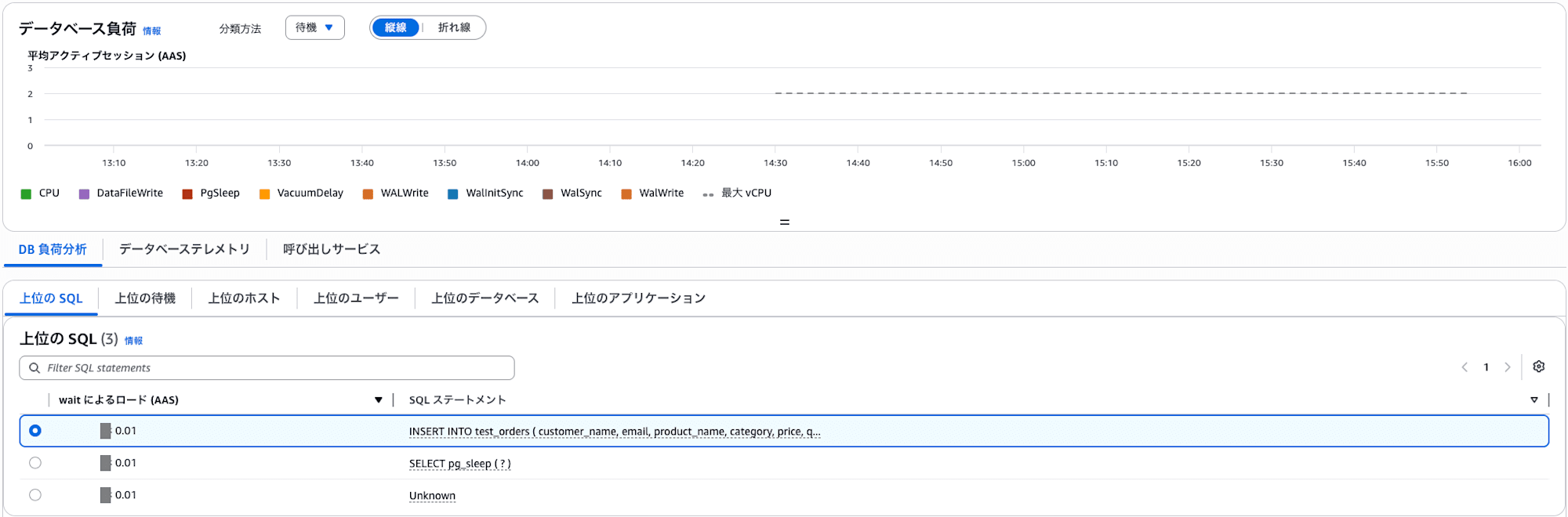Open the Unknown statement link

pyautogui.click(x=432, y=496)
